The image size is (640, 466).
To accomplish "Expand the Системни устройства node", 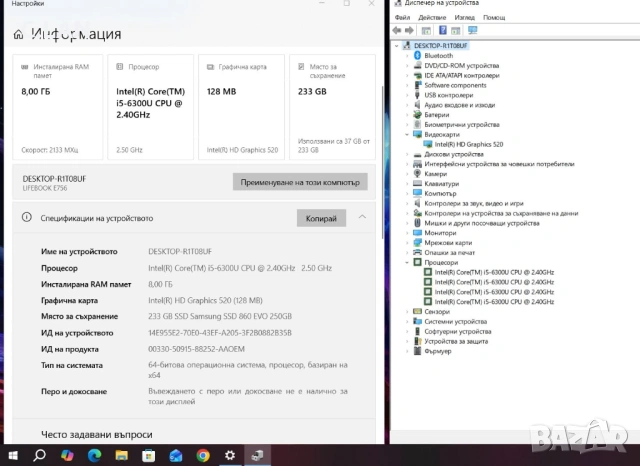I will click(x=407, y=322).
